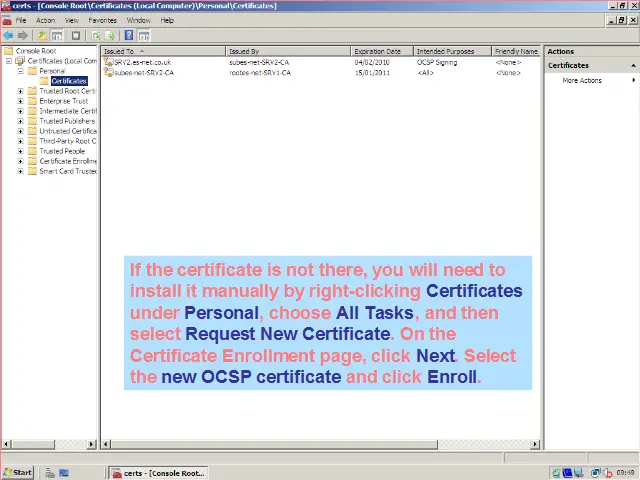Viewport: 640px width, 480px height.
Task: Select the SRV2.es-net.co.uk certificate icon
Action: [108, 62]
